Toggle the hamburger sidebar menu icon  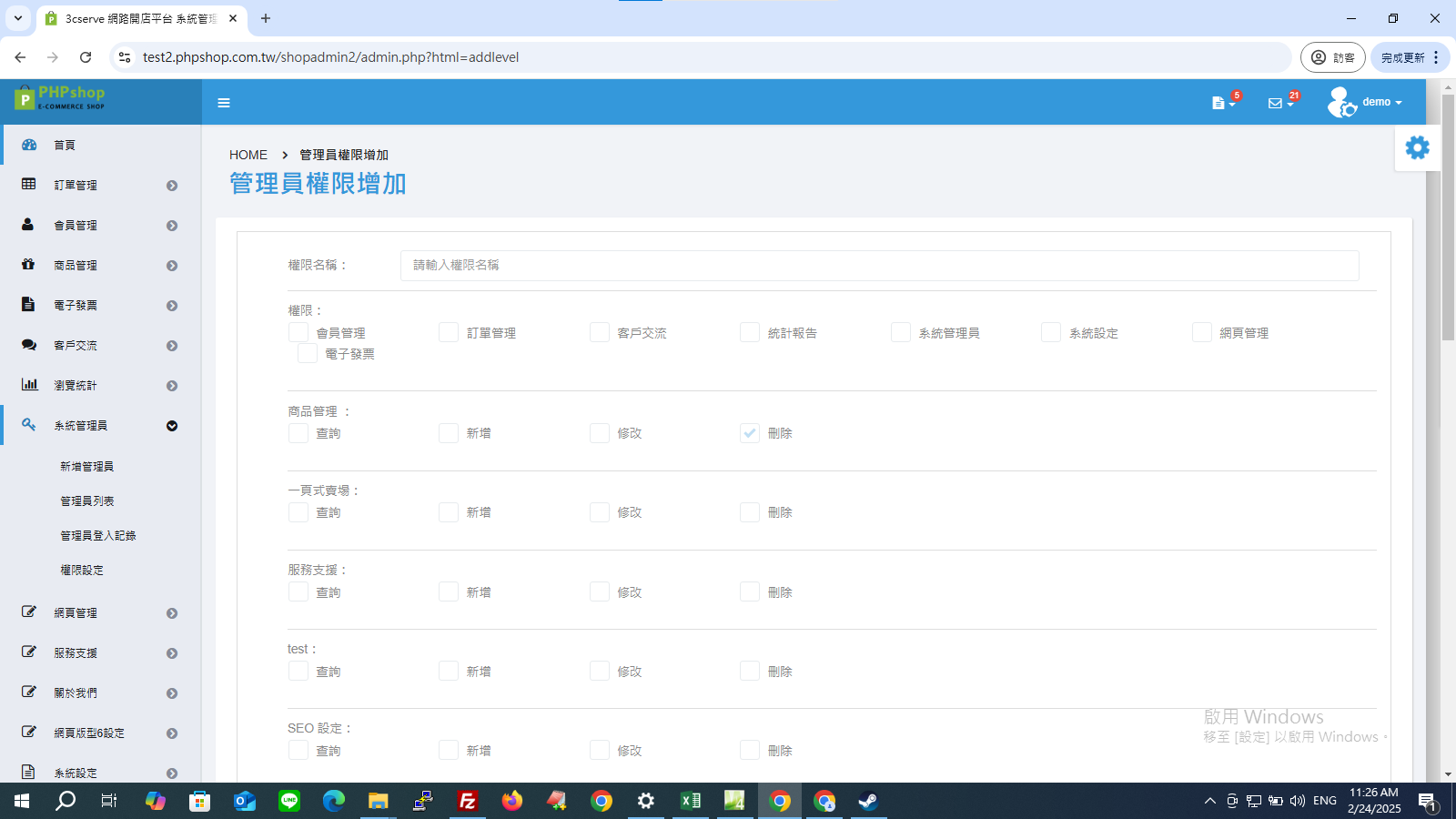224,103
